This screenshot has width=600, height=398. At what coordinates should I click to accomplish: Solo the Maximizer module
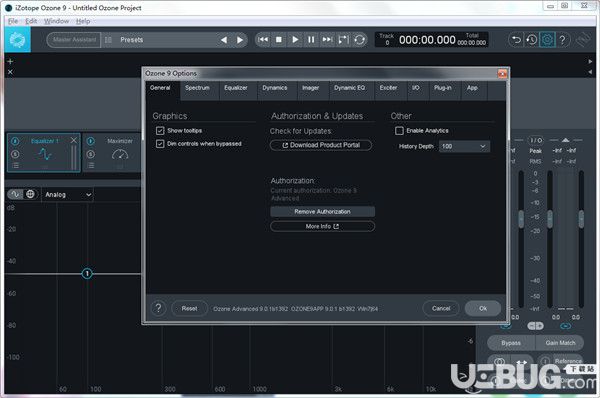tap(91, 154)
